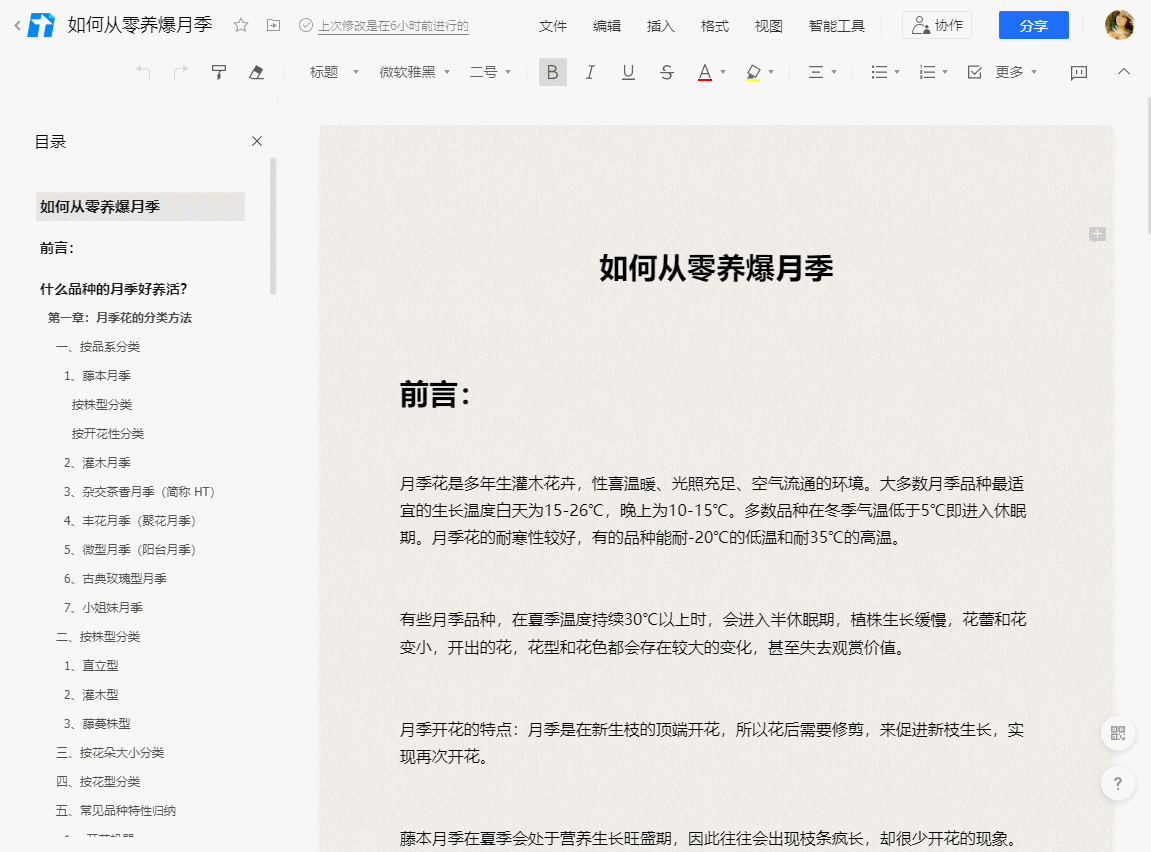
Task: Open the 智能工具 menu
Action: point(836,26)
